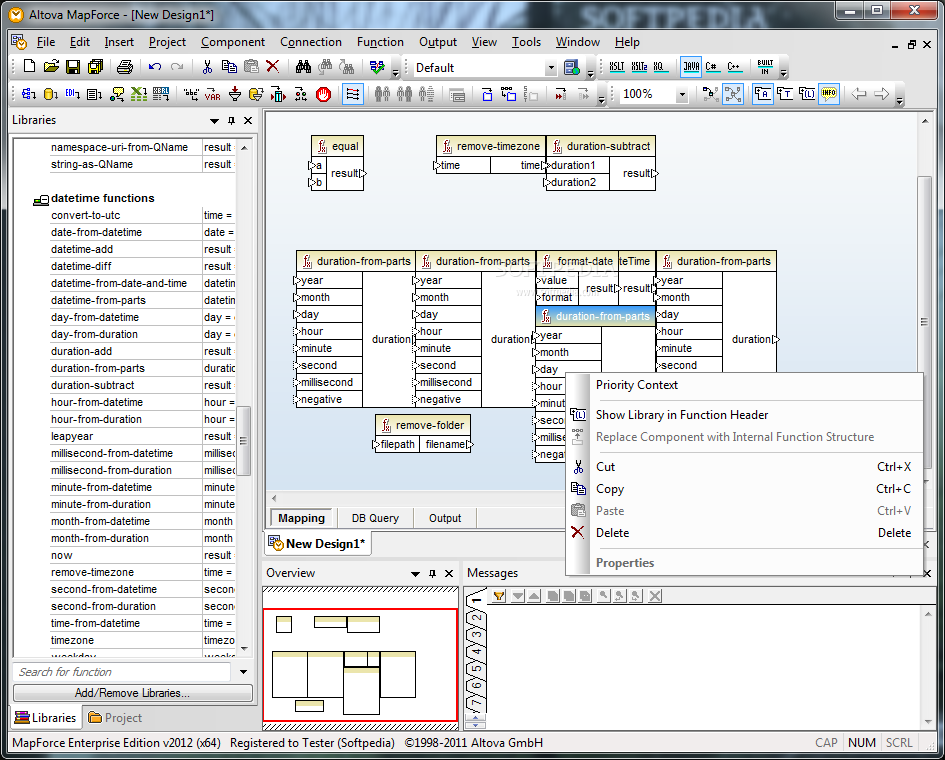945x760 pixels.
Task: Expand main toolbar overflow options arrow
Action: [x=395, y=73]
